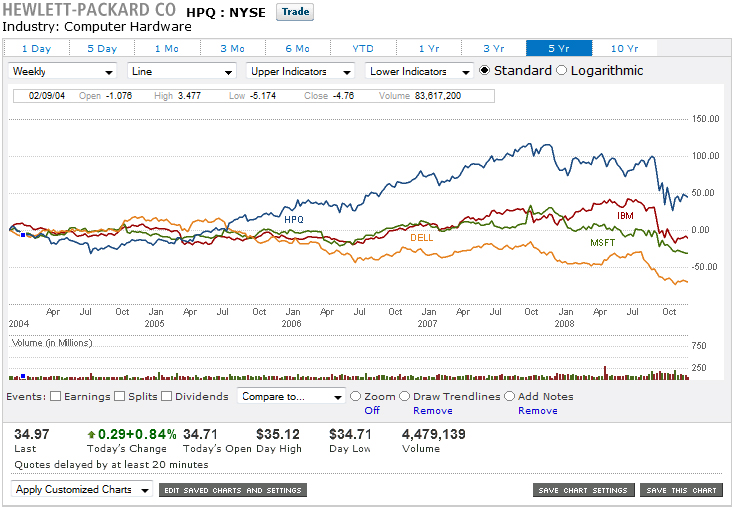
Task: Click the Volume (in Millions) label
Action: pos(51,343)
